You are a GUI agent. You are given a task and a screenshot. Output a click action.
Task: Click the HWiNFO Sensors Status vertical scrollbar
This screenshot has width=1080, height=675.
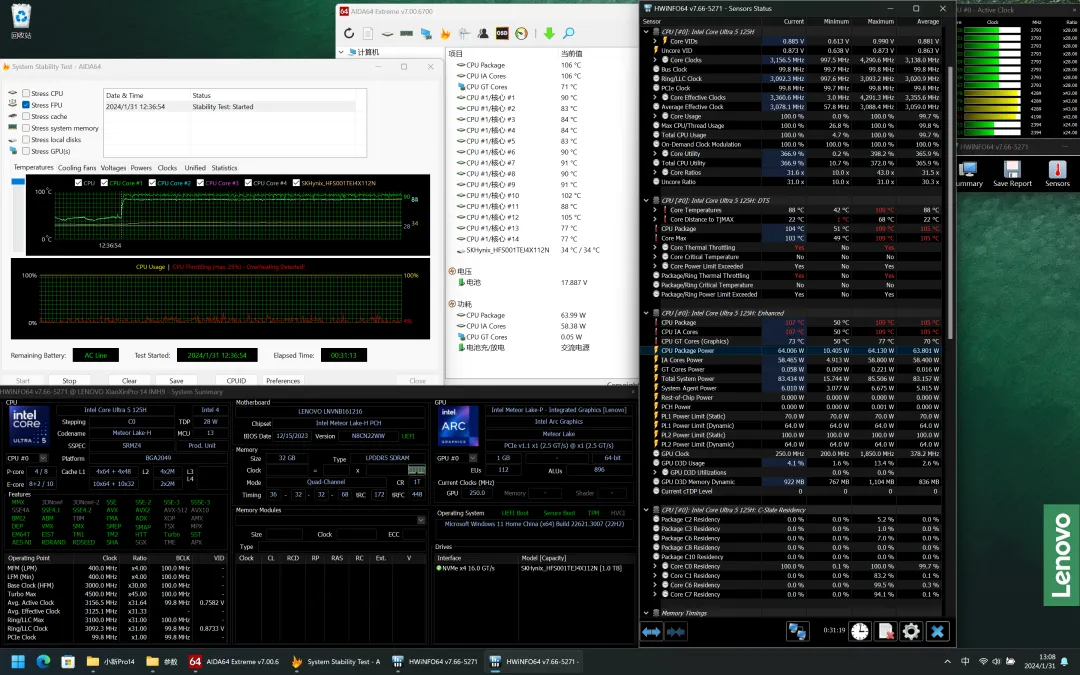pyautogui.click(x=951, y=200)
